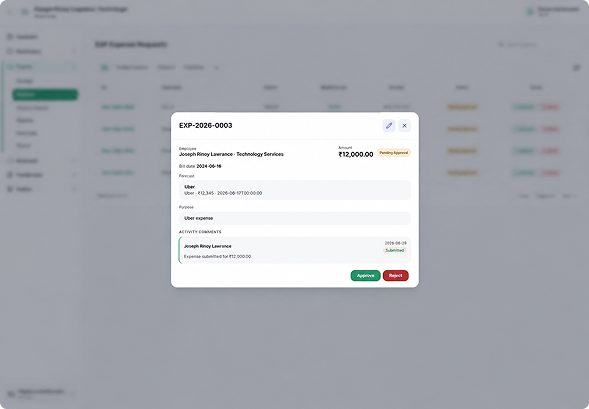Click the Uber forecast detail line with ₹12,345

223,193
